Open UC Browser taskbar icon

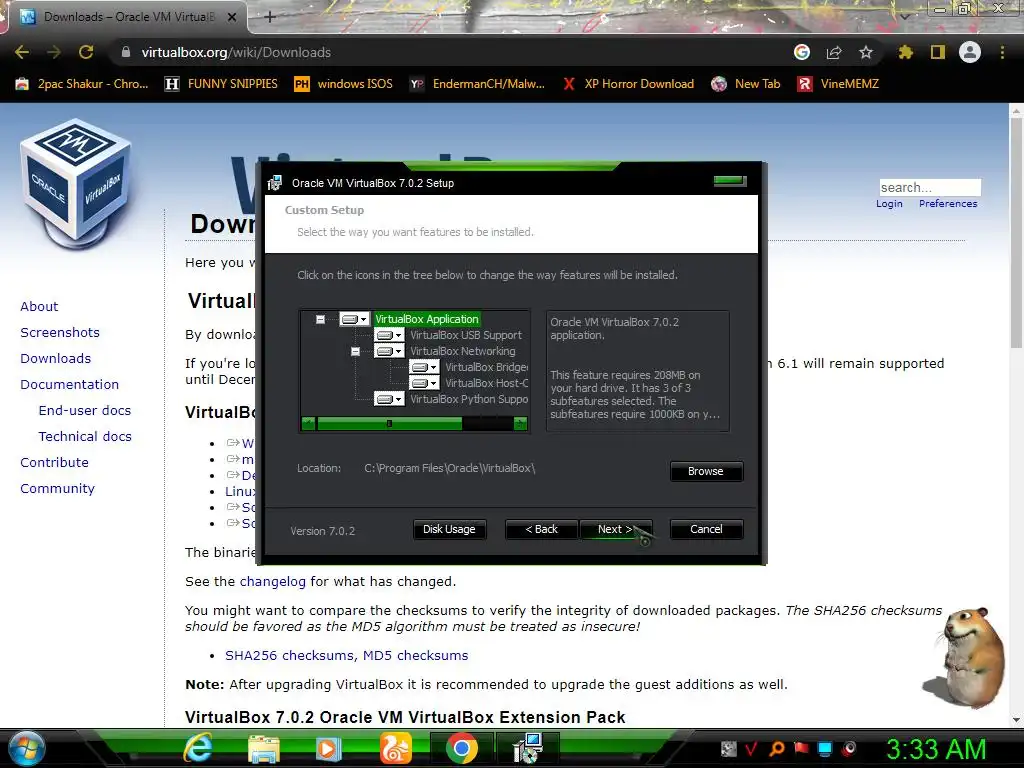coord(395,748)
